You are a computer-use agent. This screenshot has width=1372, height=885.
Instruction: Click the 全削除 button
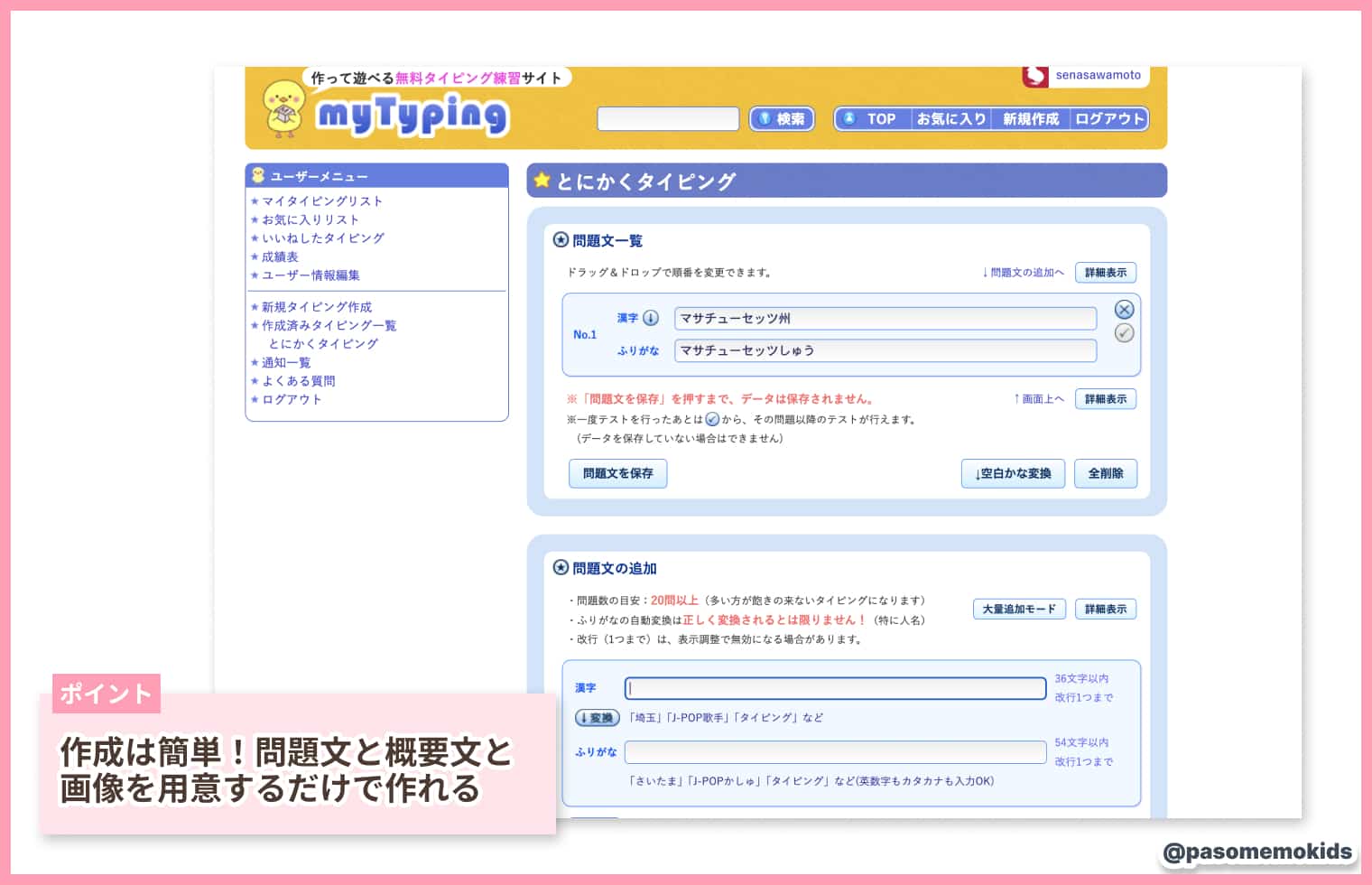tap(1106, 473)
